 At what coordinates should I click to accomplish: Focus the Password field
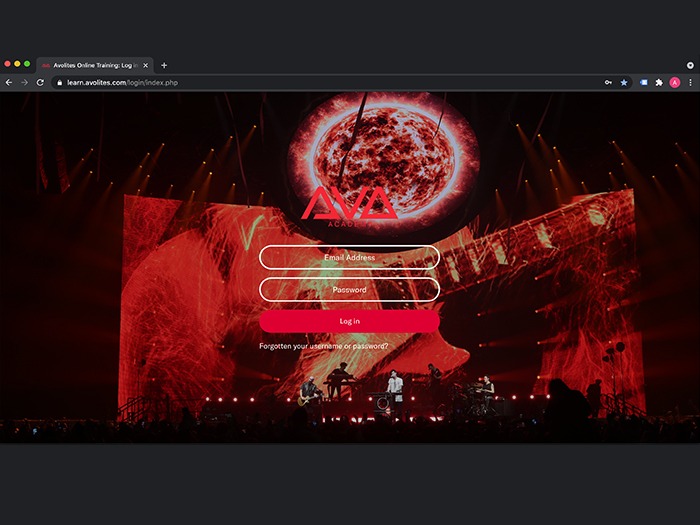(349, 289)
